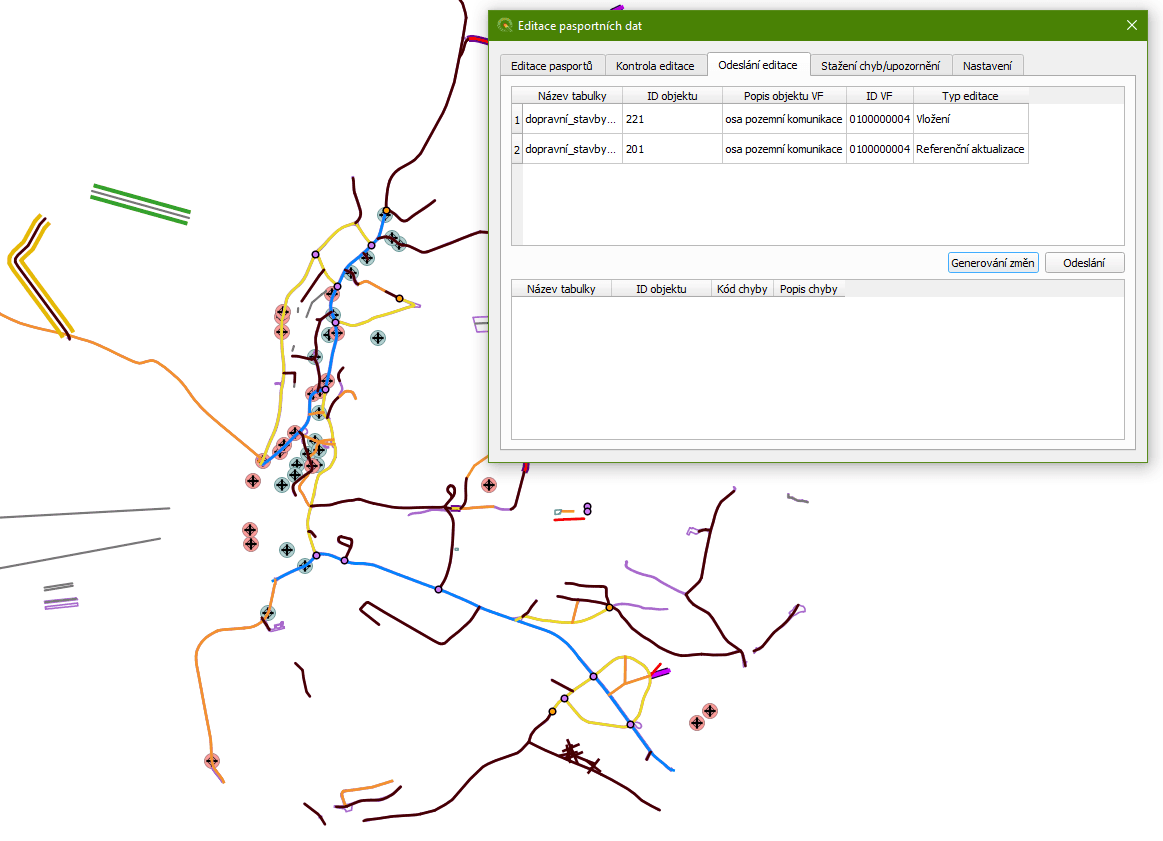
Task: Click error table ID objektu column header
Action: (661, 288)
